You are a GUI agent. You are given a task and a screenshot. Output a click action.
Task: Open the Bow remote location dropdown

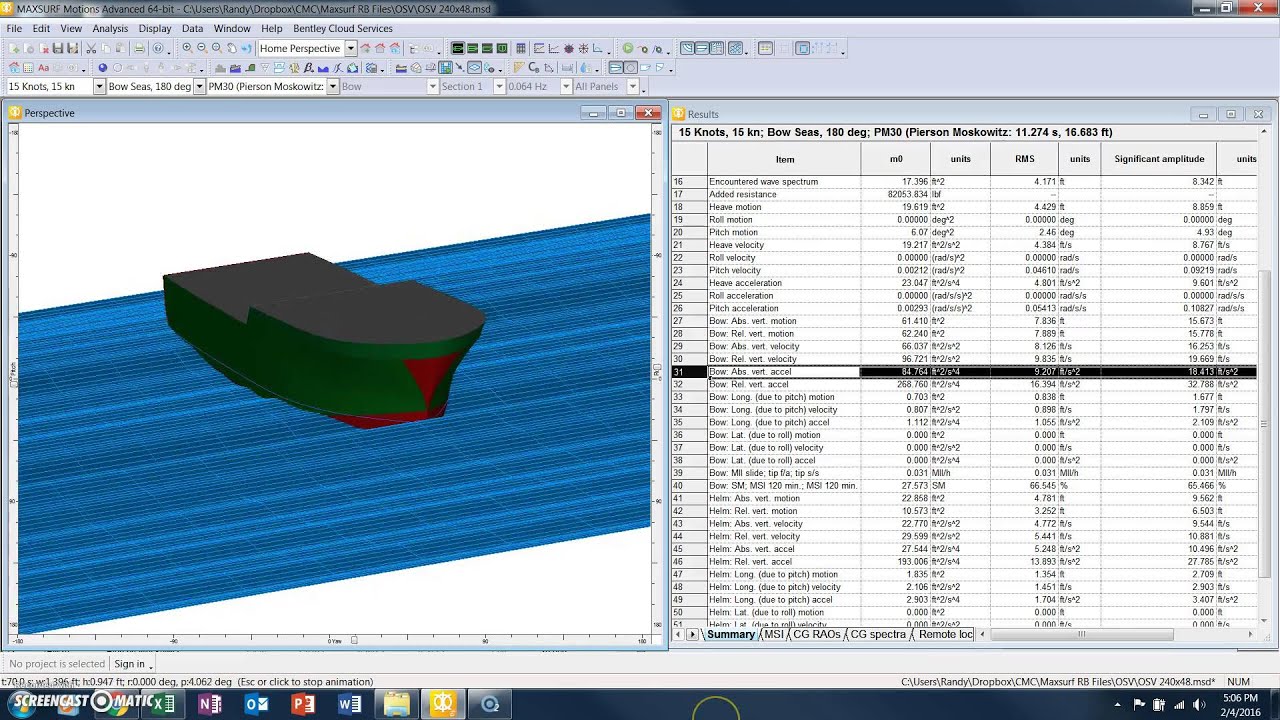pos(432,87)
